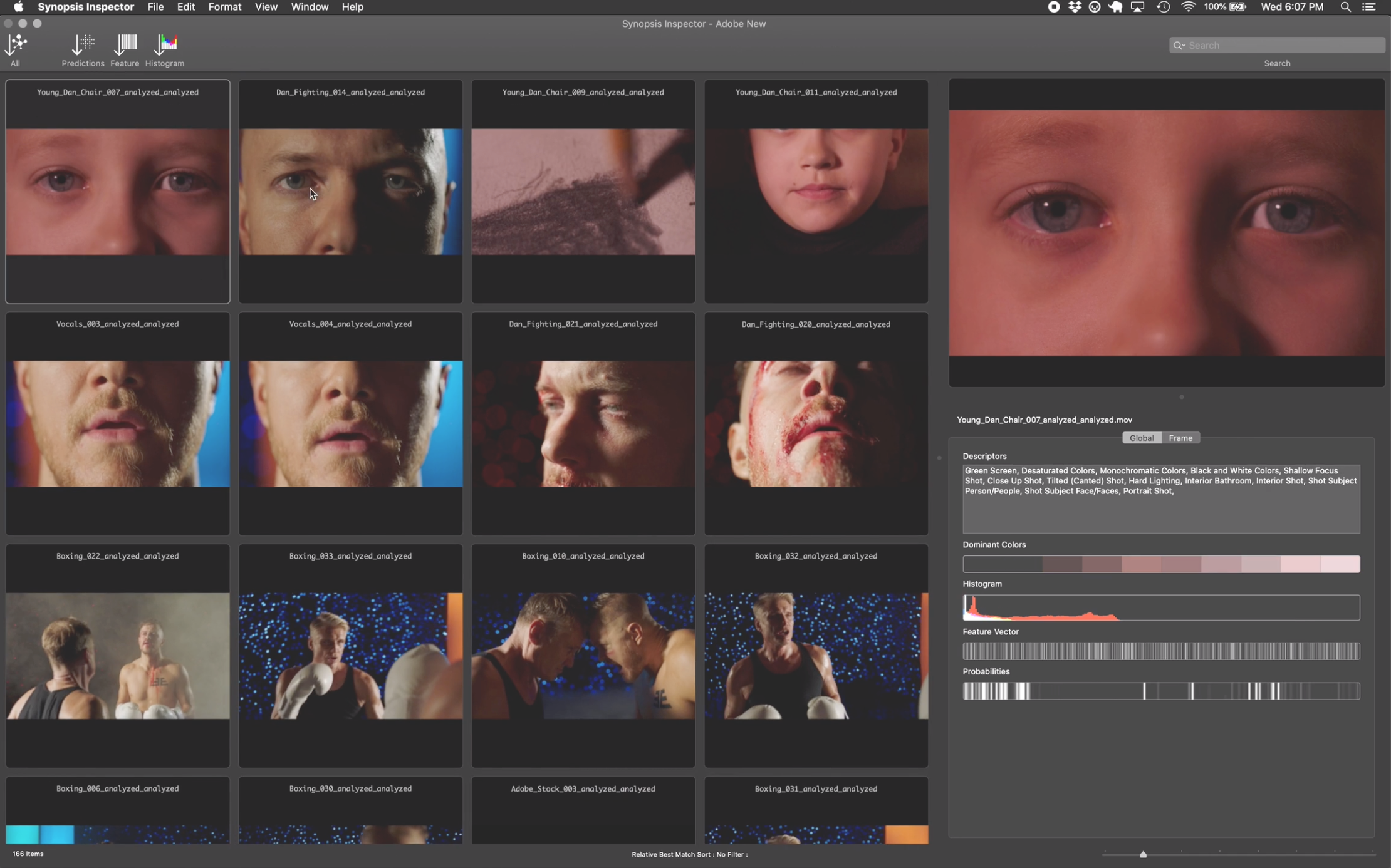Select Vocals_004 thumbnail
The image size is (1391, 868).
click(x=350, y=424)
